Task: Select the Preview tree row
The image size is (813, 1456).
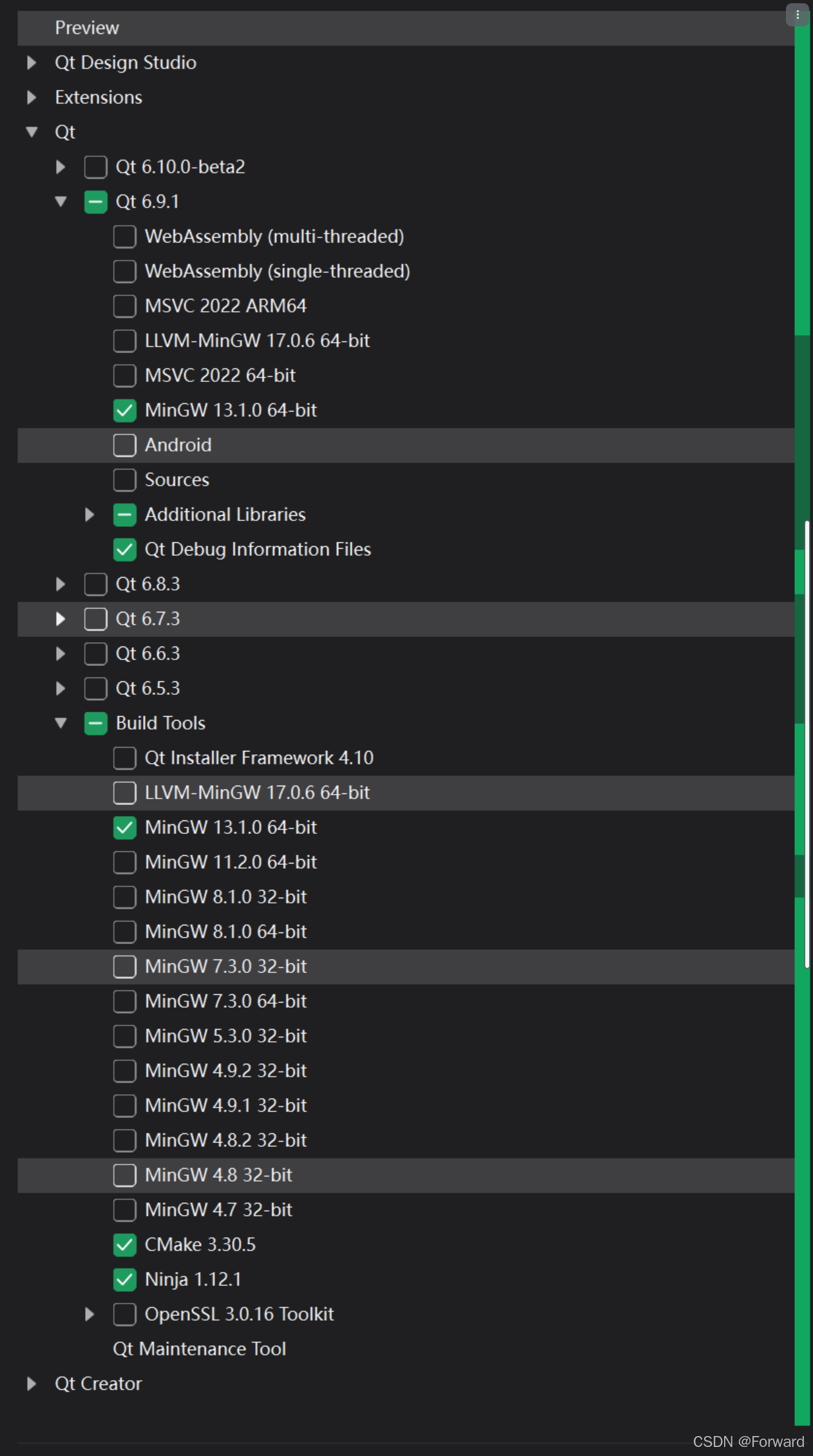Action: [406, 28]
